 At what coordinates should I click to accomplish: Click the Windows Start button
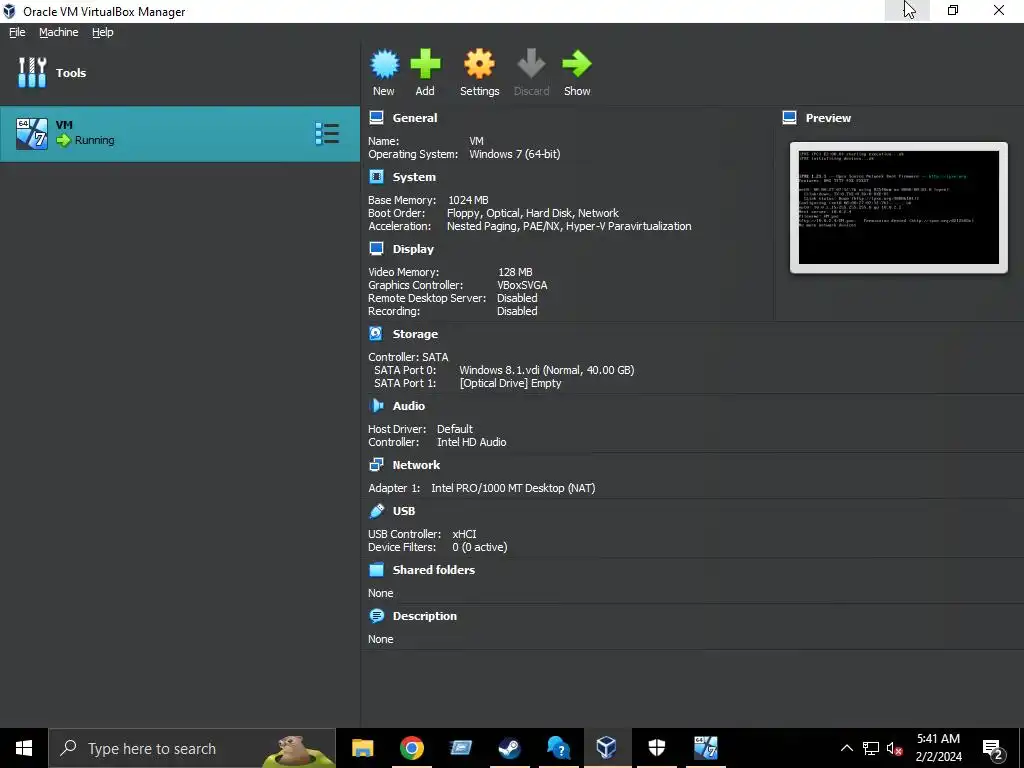coord(24,748)
